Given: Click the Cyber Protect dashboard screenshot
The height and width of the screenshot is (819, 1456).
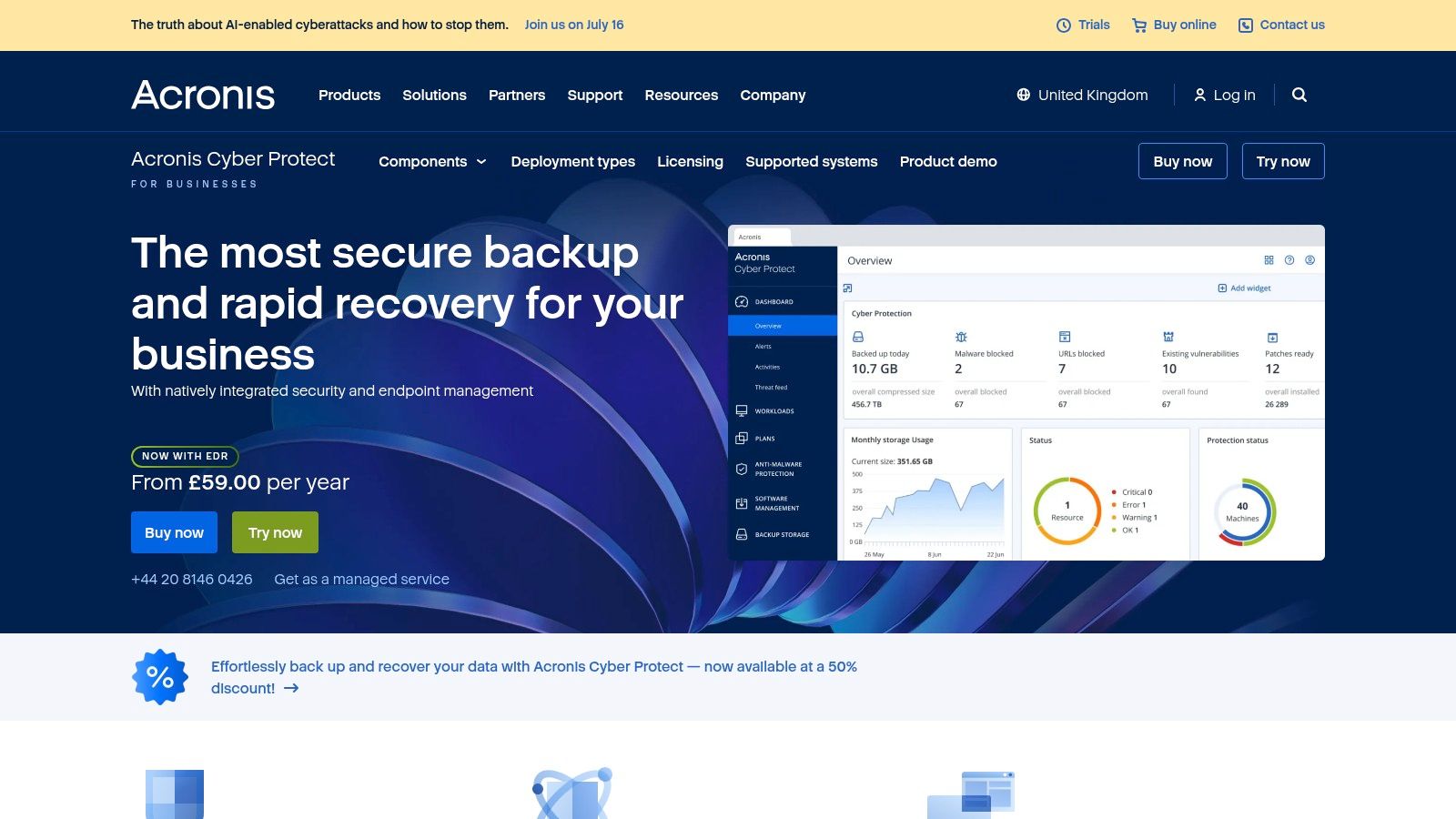Looking at the screenshot, I should tap(1026, 392).
